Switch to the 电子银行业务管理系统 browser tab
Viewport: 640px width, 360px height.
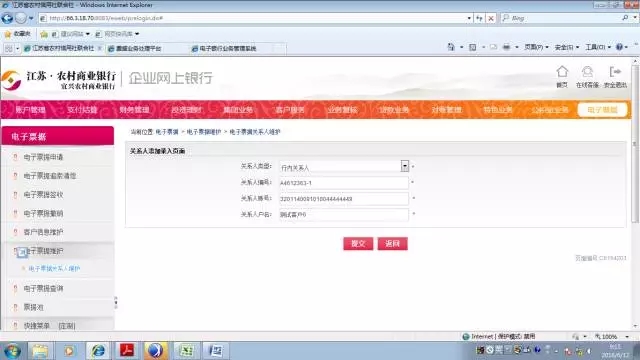[x=228, y=49]
